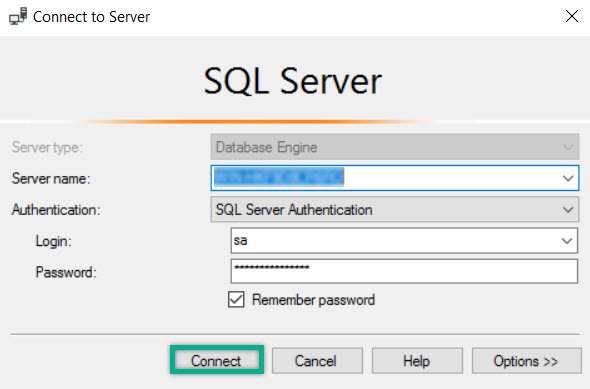Click the disabled Server type Database Engine combo
This screenshot has width=590, height=389.
click(395, 147)
